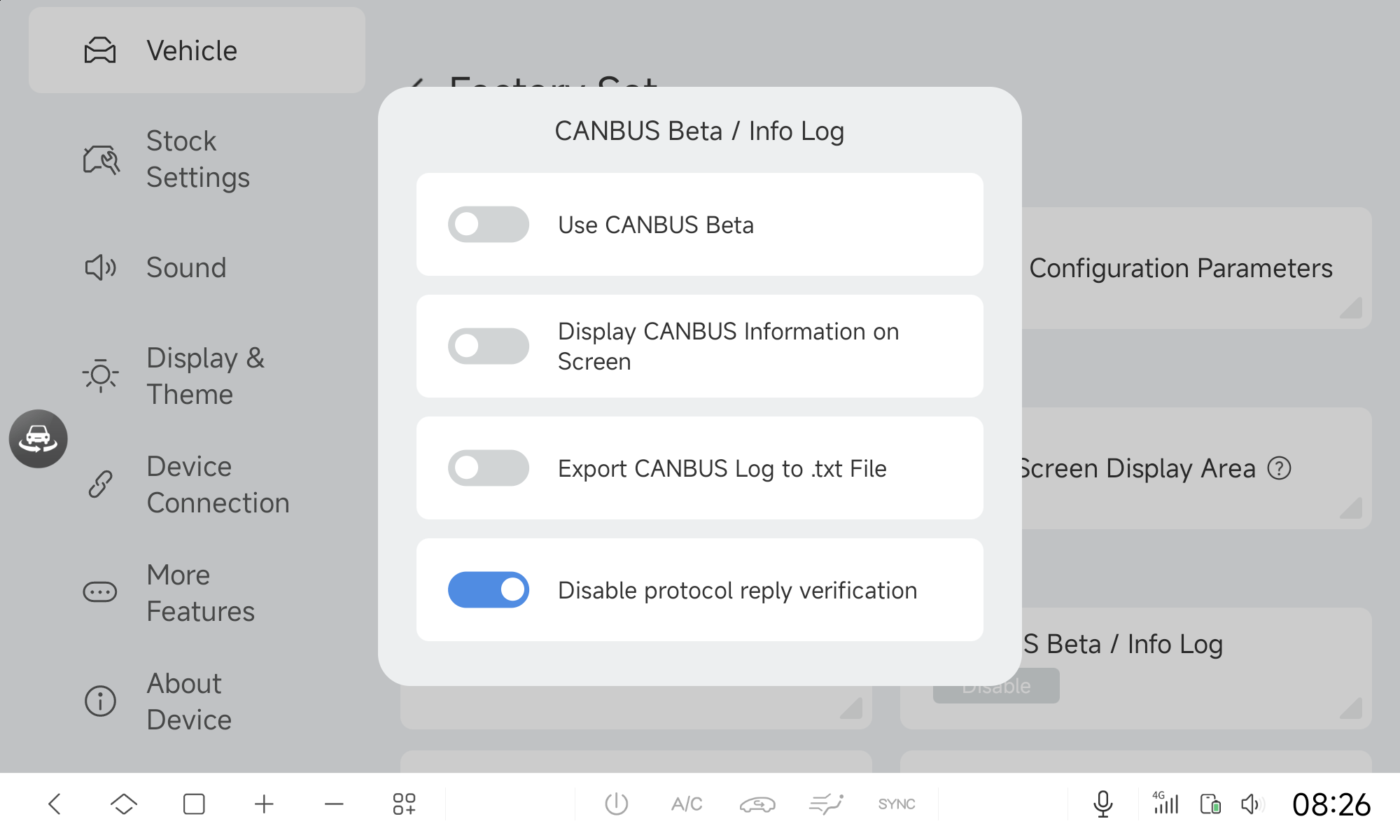
Task: Open recent apps square icon
Action: (x=194, y=804)
